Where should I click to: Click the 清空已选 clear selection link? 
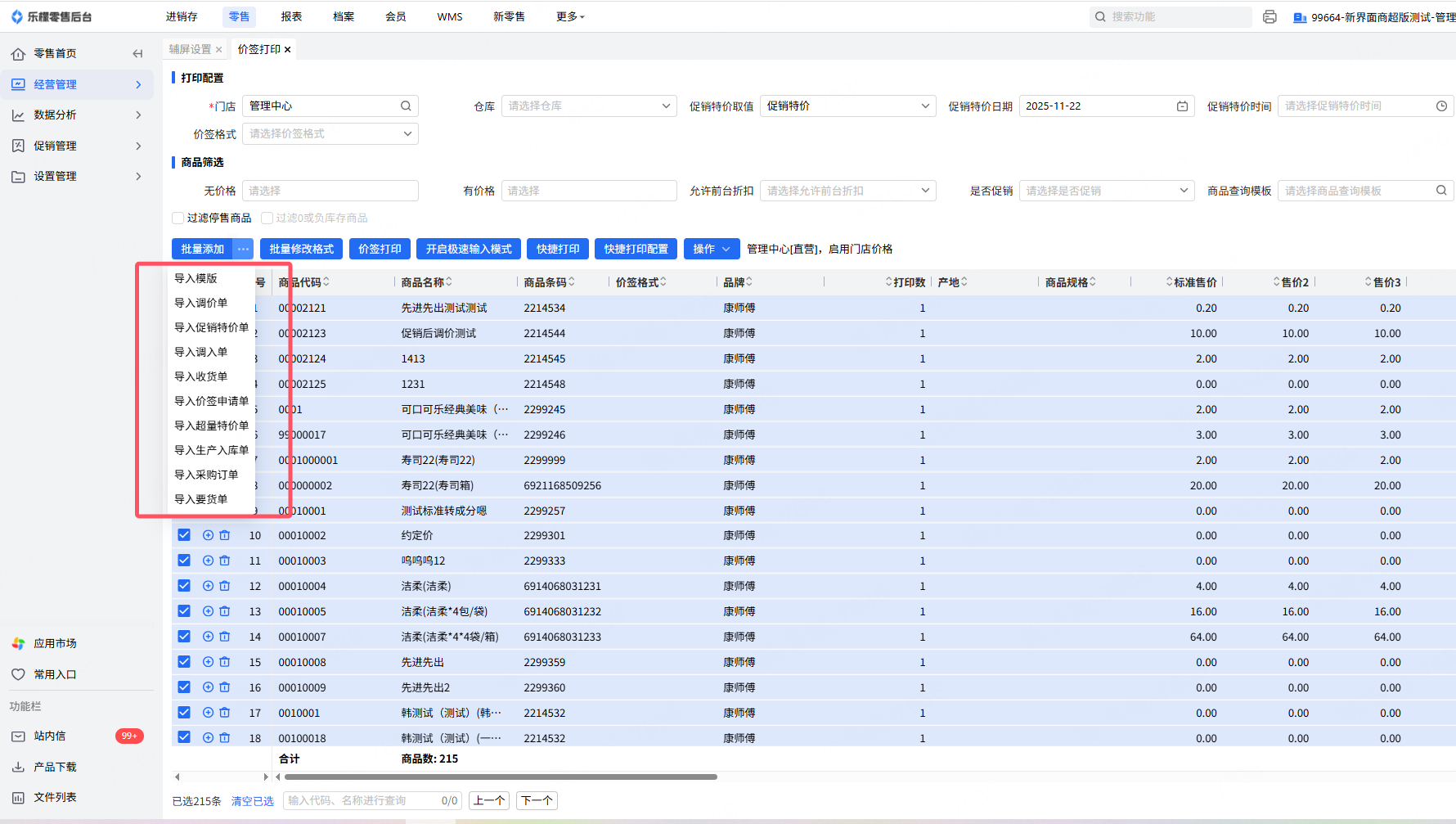252,801
